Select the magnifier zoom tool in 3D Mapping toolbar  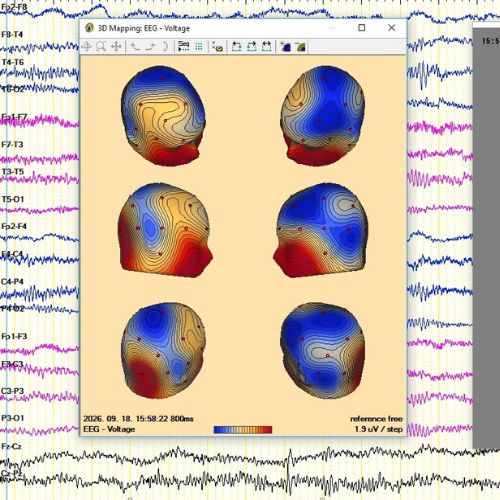pyautogui.click(x=101, y=46)
